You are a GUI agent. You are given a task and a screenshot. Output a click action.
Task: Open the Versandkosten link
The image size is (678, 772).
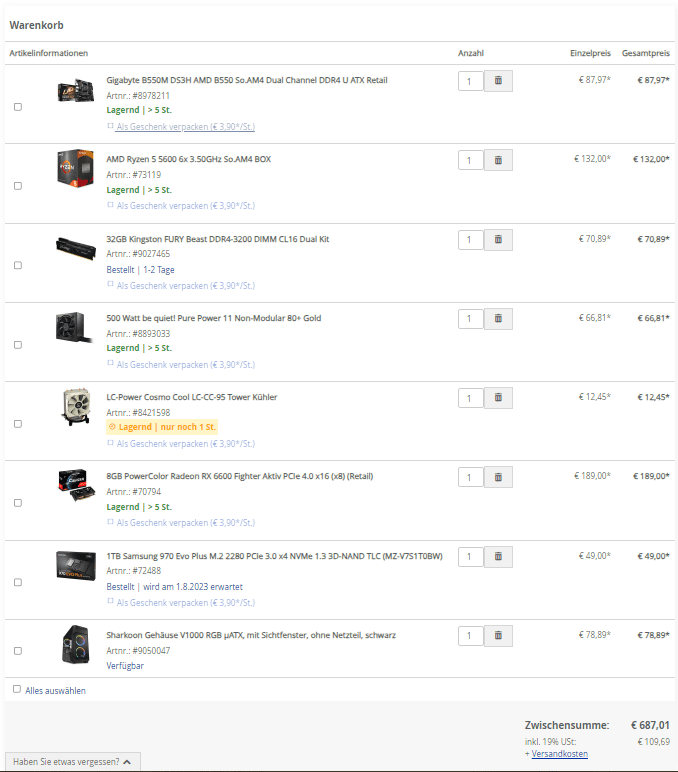click(x=559, y=754)
